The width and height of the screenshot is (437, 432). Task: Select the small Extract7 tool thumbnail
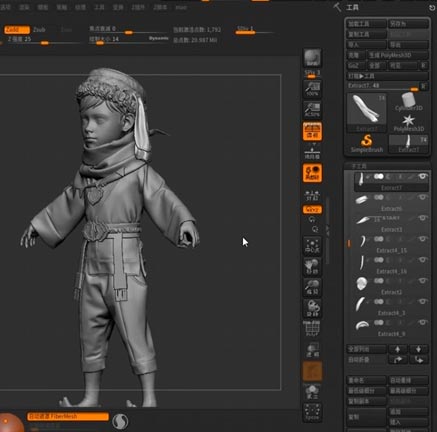(x=408, y=144)
